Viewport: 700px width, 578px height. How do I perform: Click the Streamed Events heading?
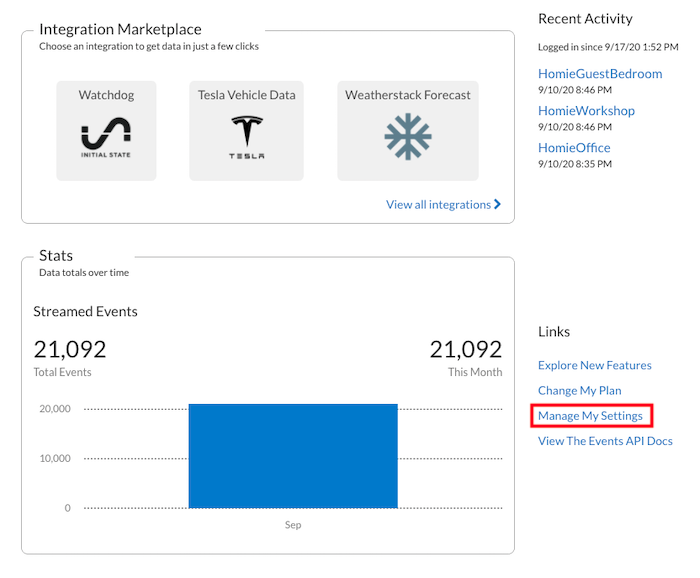point(85,312)
